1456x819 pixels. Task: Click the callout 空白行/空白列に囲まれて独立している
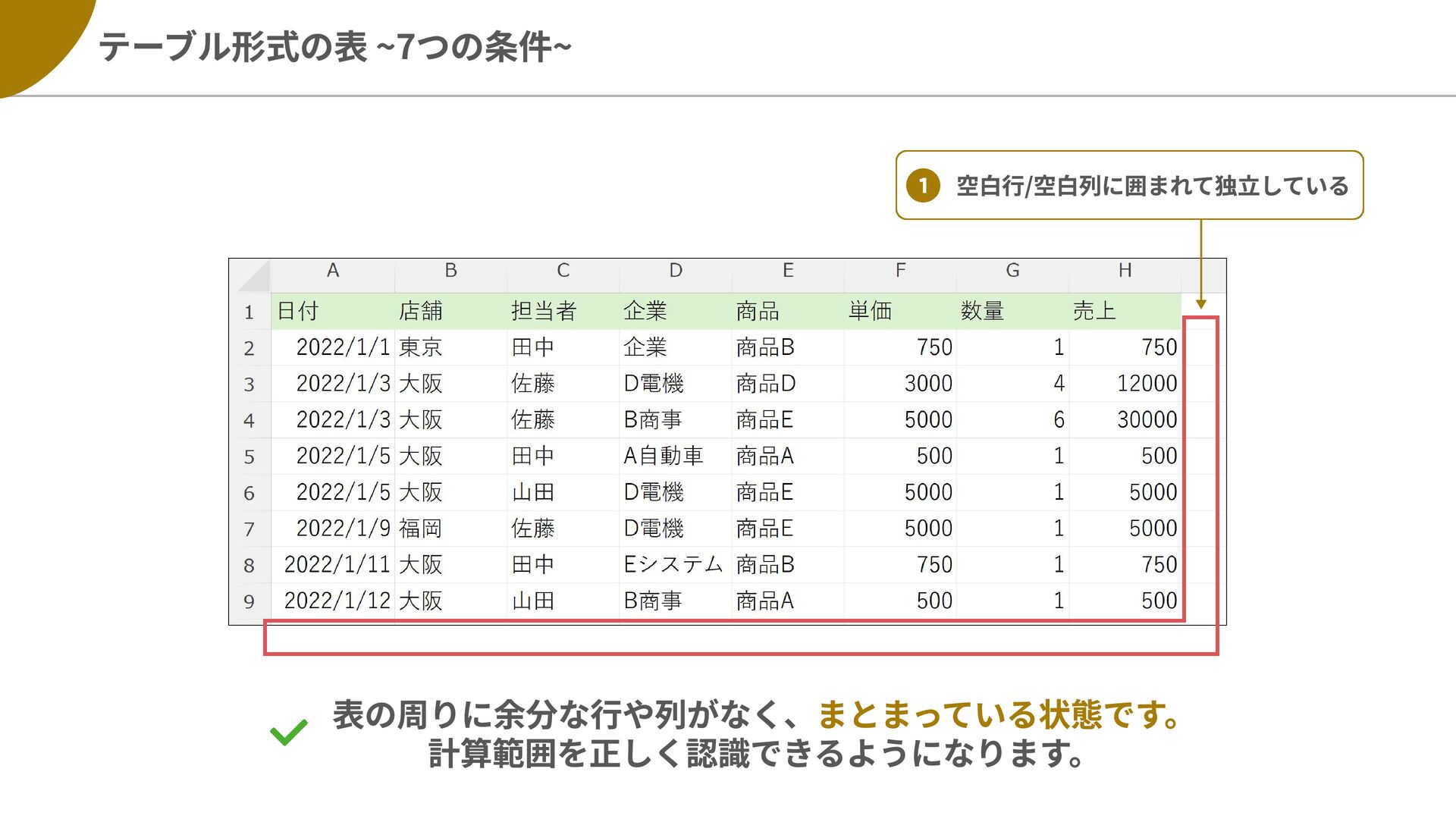point(1130,186)
